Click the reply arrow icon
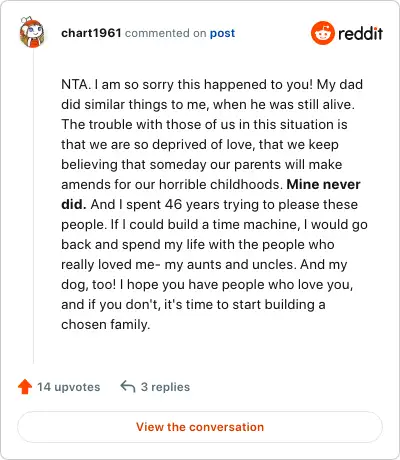The height and width of the screenshot is (460, 400). pos(128,387)
